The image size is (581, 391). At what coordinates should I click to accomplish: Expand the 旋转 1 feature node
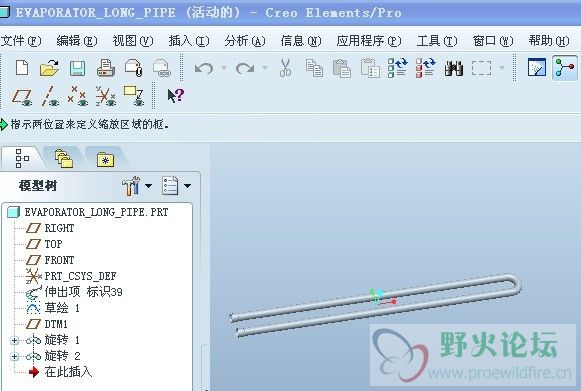pyautogui.click(x=14, y=340)
